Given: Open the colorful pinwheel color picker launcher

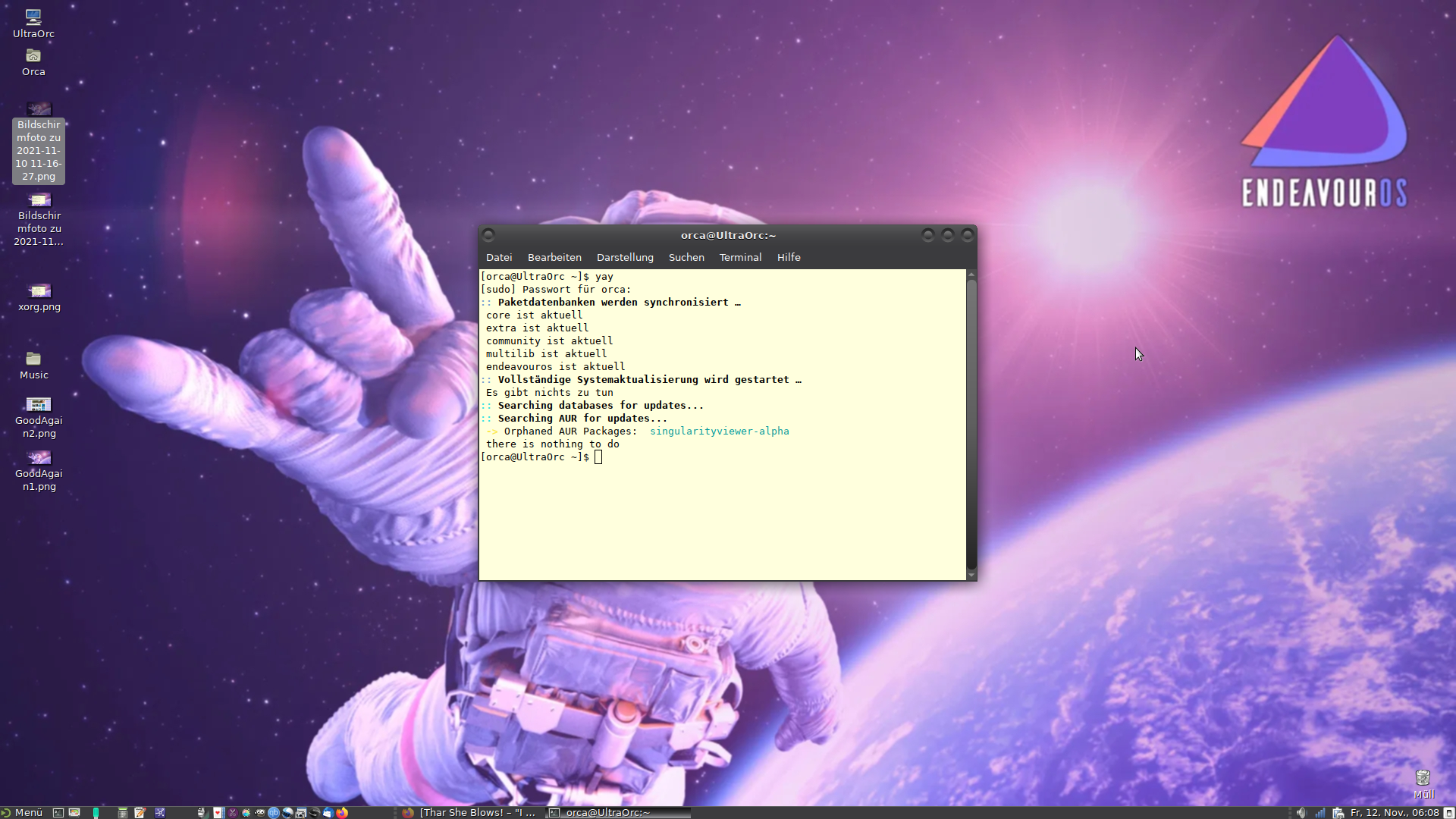Looking at the screenshot, I should tap(246, 812).
